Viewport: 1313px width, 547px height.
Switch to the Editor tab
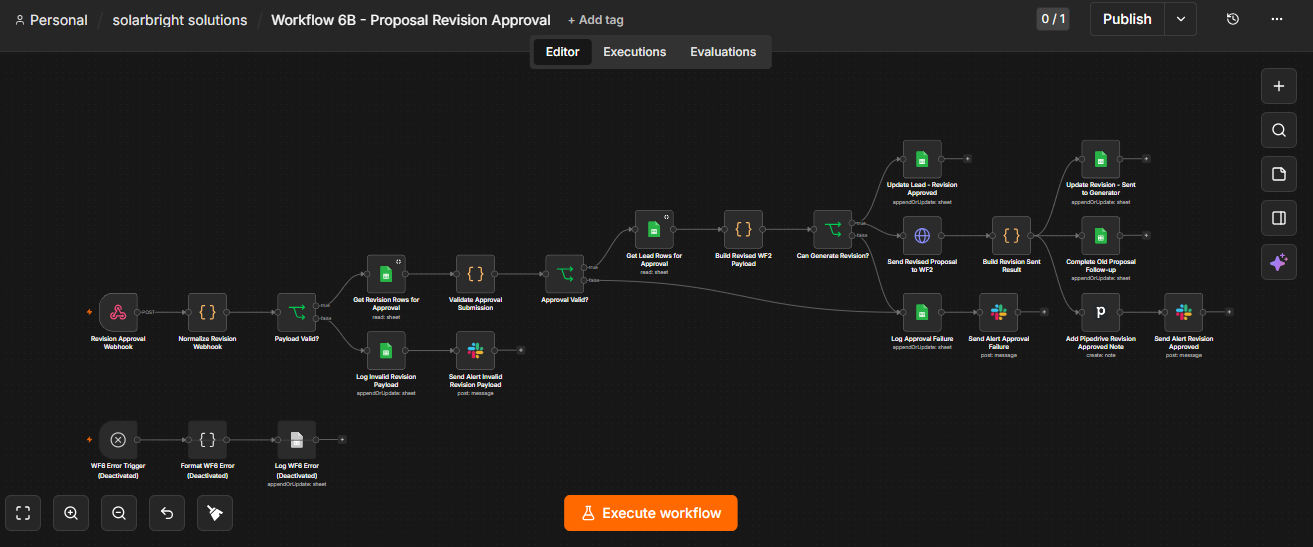pos(562,52)
